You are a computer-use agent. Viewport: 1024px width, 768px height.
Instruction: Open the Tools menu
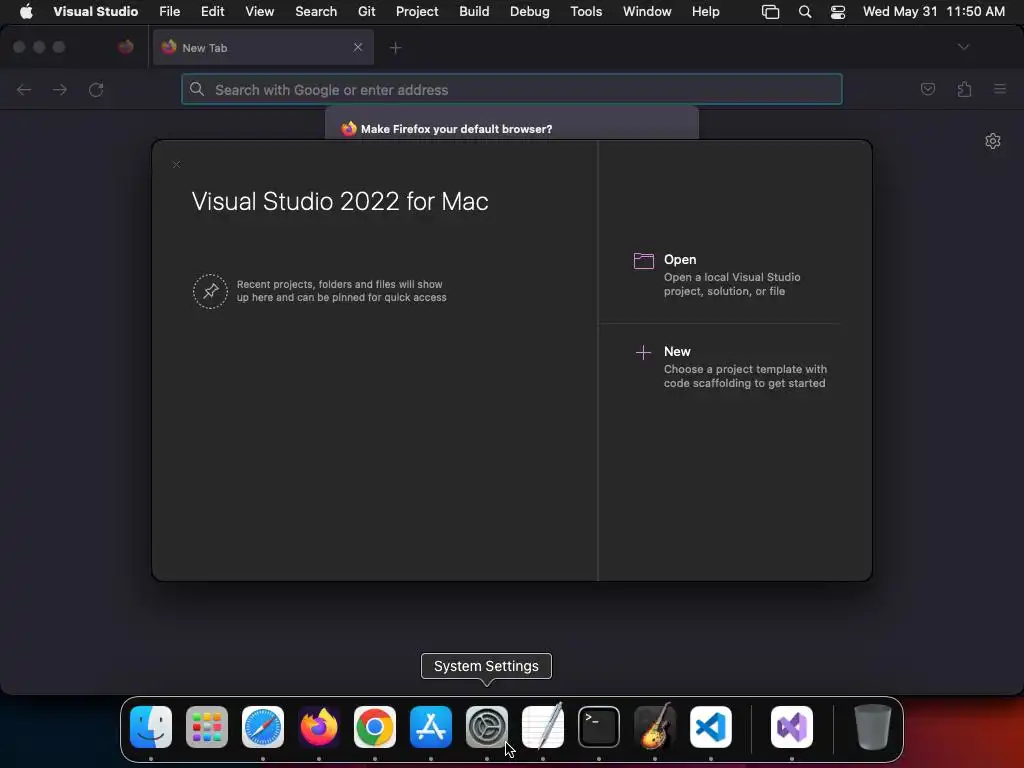click(x=586, y=11)
